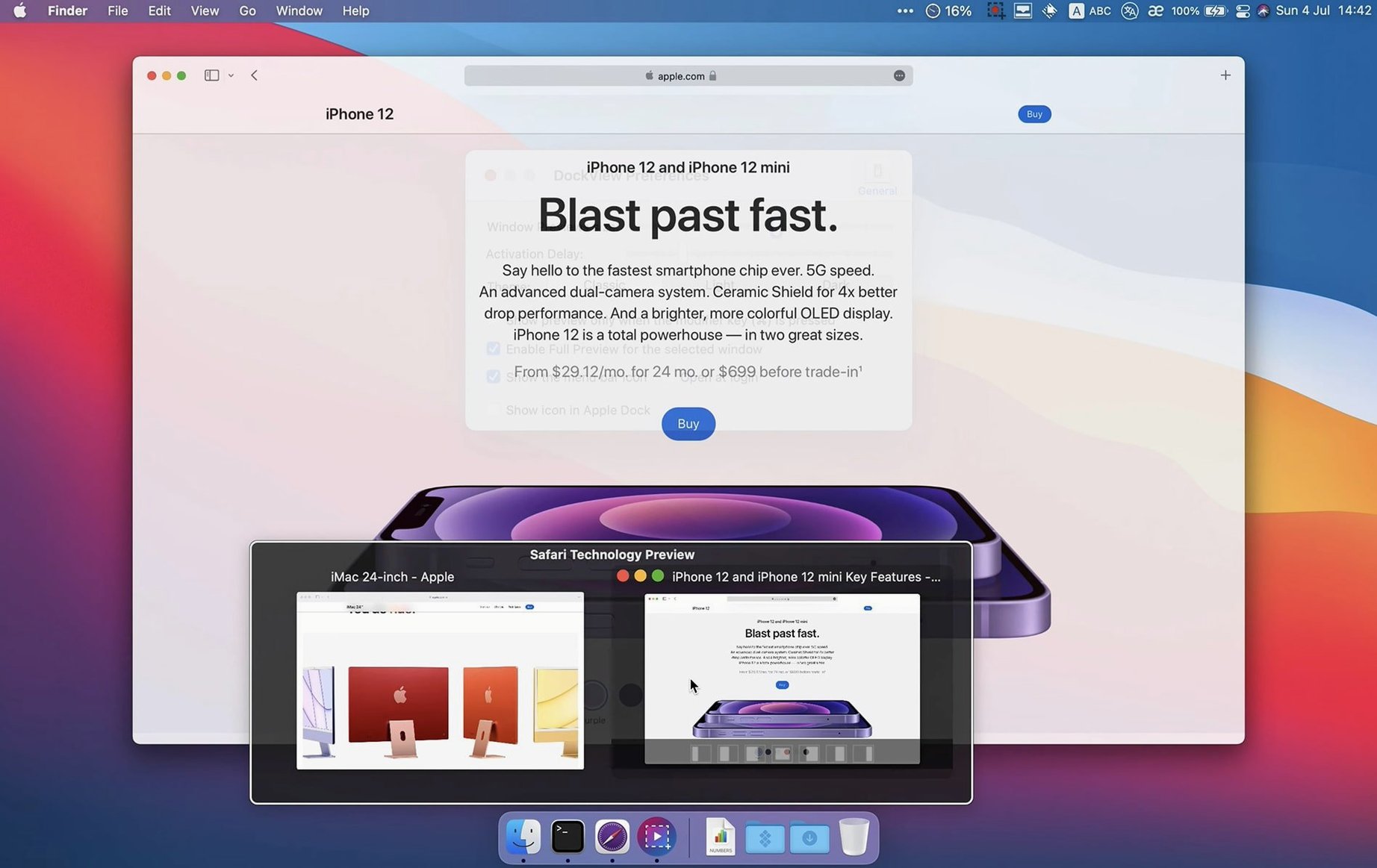Toggle the Safari sidebar icon

211,75
